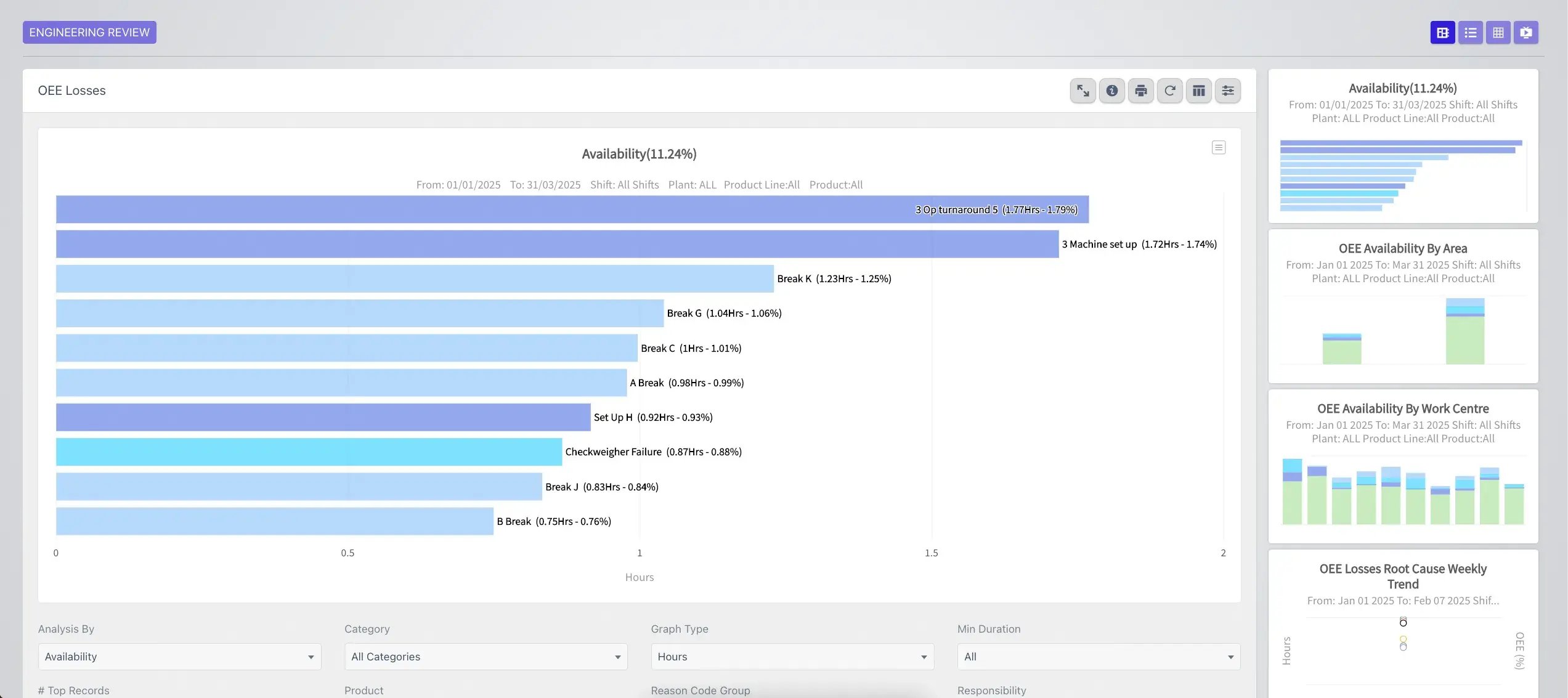Open the Analysis By dropdown
The width and height of the screenshot is (1568, 698).
click(x=179, y=656)
